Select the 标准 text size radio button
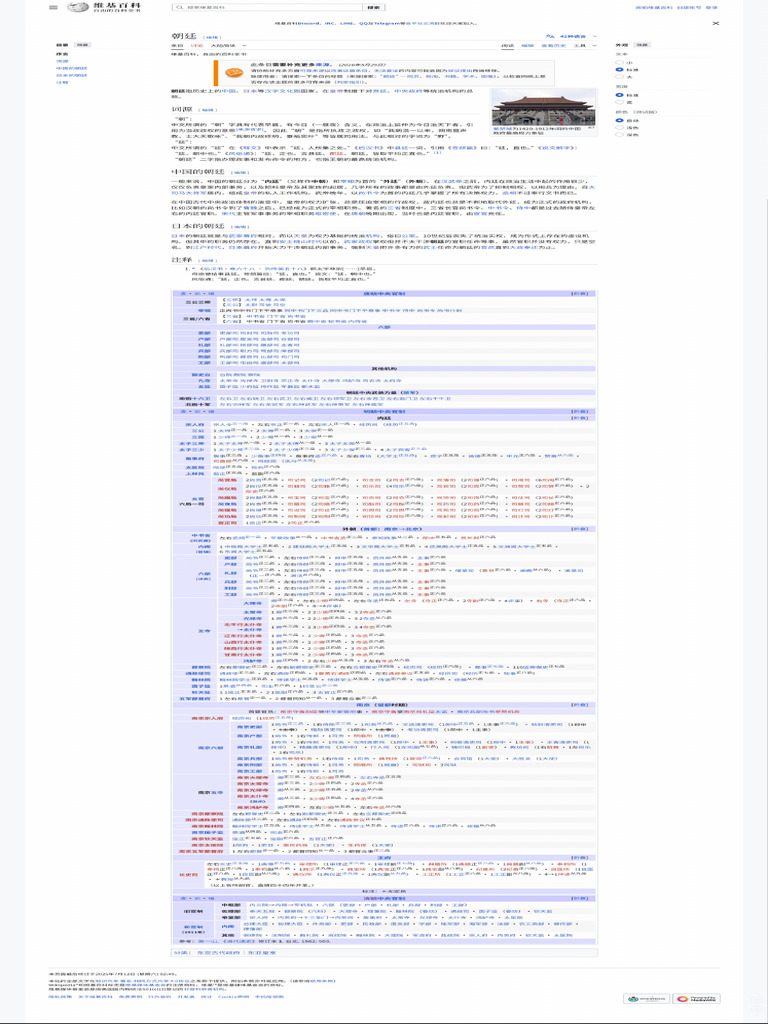The width and height of the screenshot is (768, 1024). click(619, 69)
